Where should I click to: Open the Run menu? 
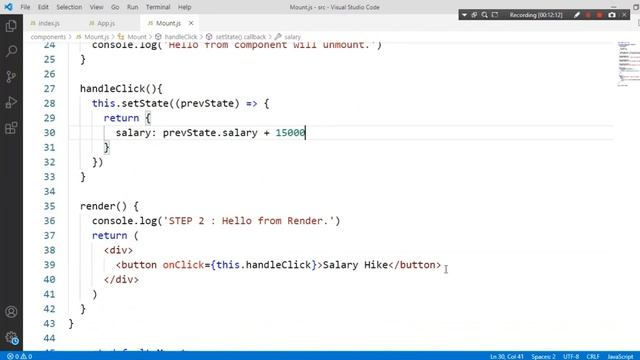click(x=132, y=7)
